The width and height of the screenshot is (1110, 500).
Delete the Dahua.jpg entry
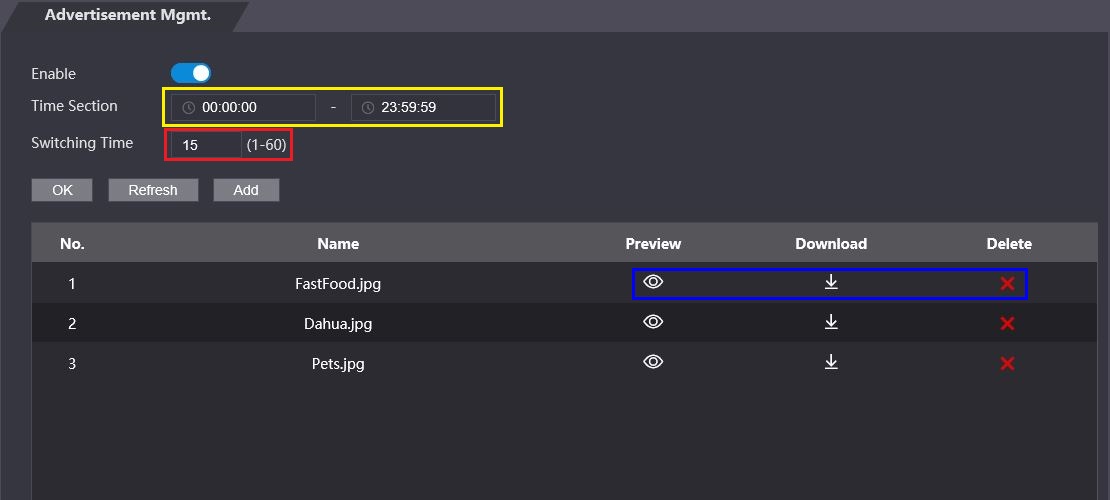pos(1007,323)
